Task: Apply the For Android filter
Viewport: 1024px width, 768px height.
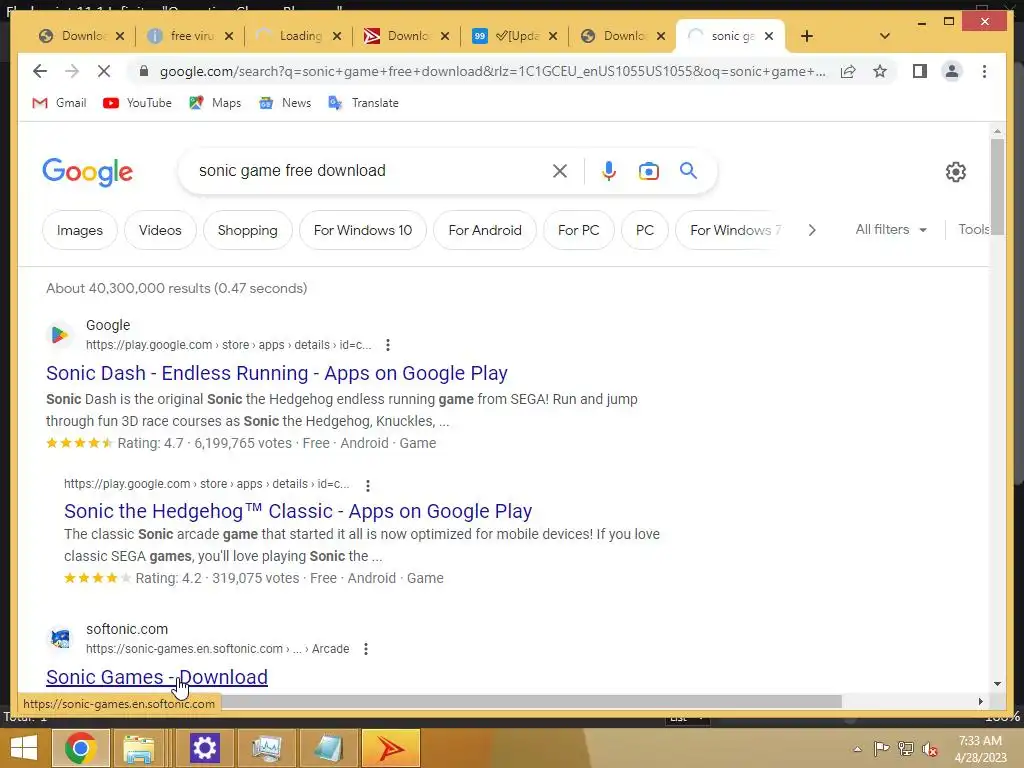Action: coord(485,230)
